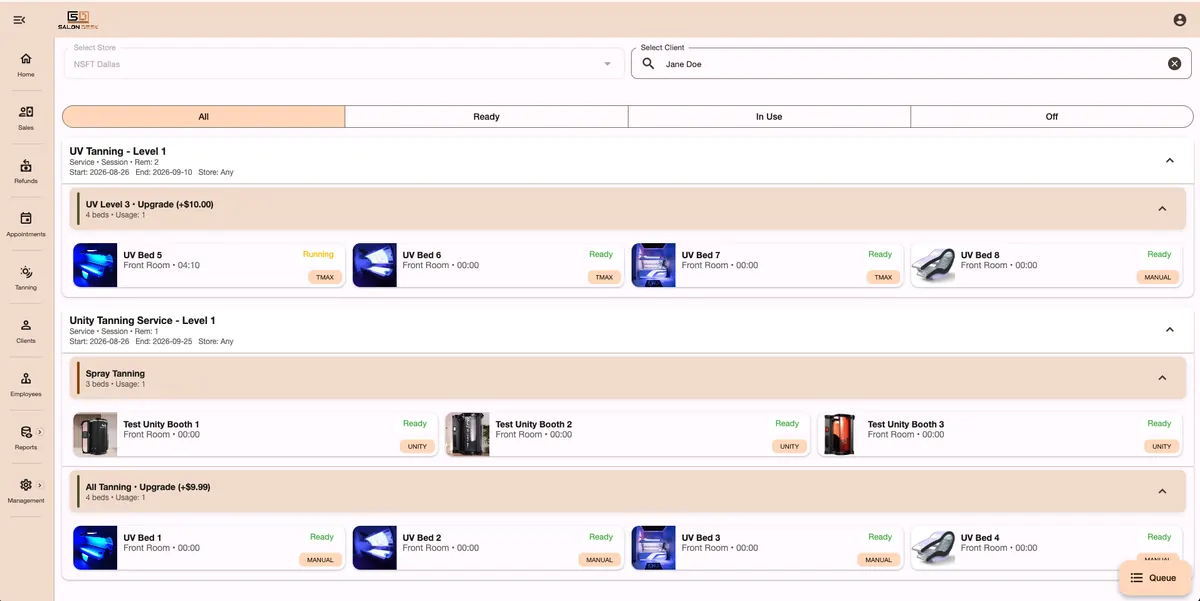Screen dimensions: 1200x601
Task: Open the Tanning section
Action: pyautogui.click(x=26, y=277)
